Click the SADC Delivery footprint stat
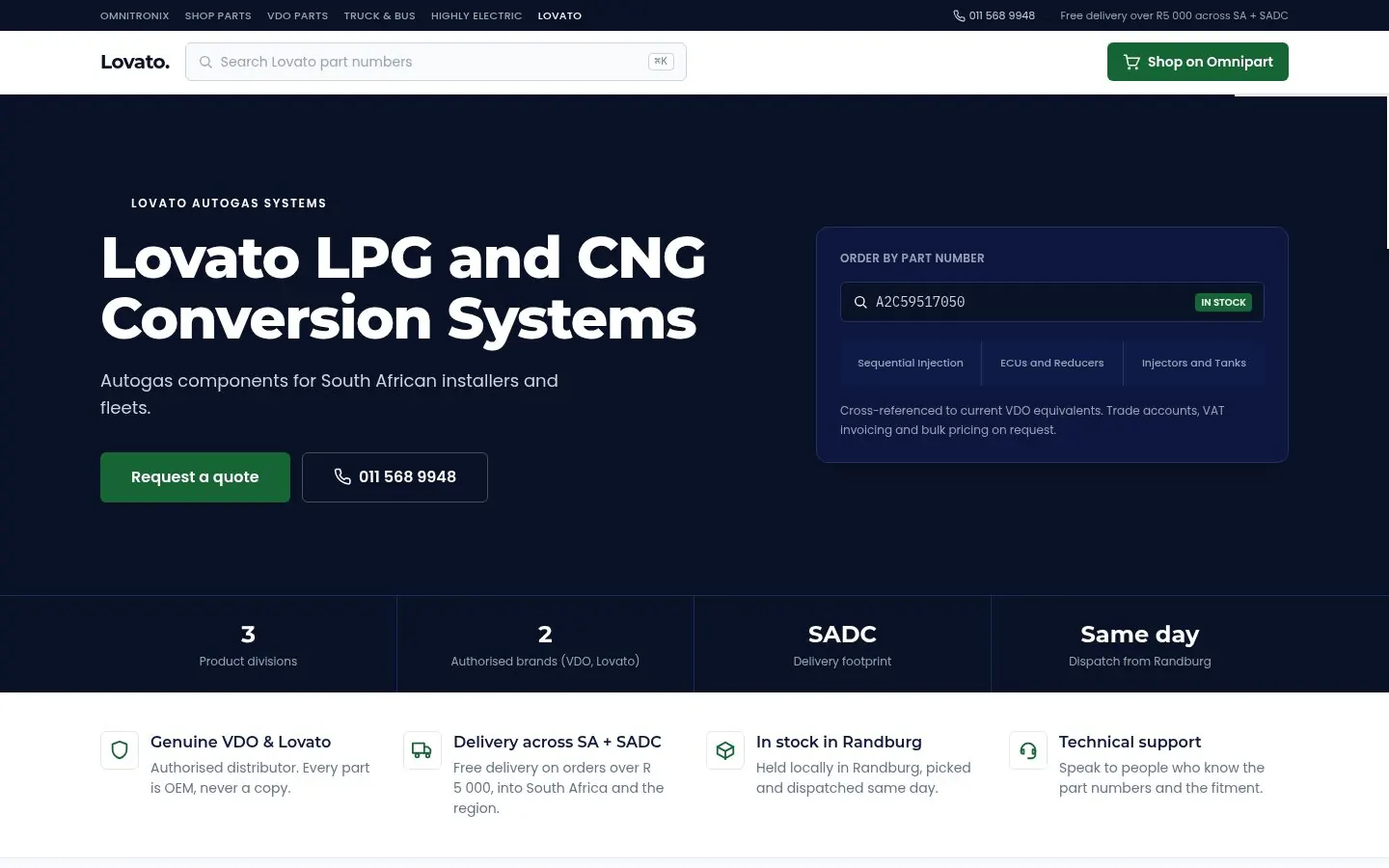The image size is (1389, 868). [x=842, y=644]
